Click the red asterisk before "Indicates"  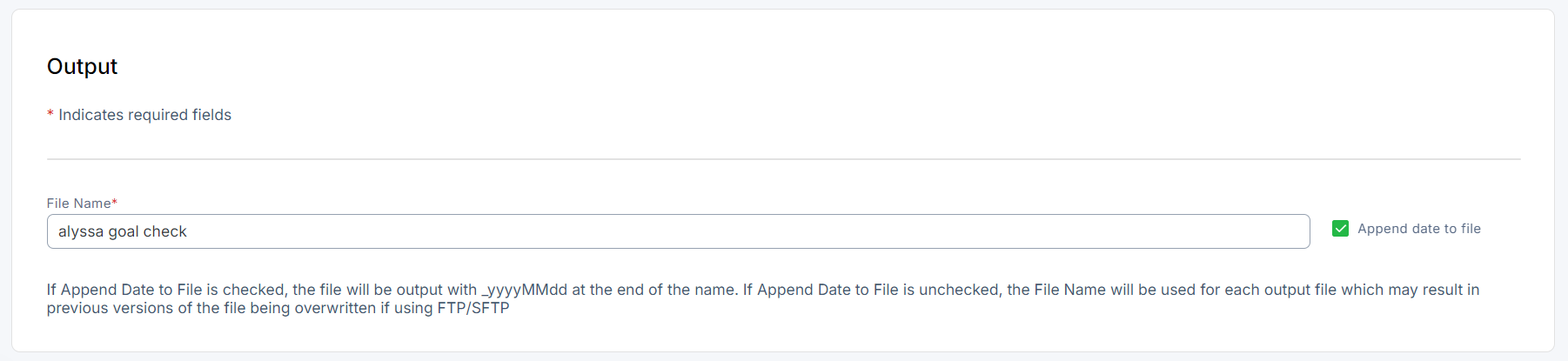(50, 115)
